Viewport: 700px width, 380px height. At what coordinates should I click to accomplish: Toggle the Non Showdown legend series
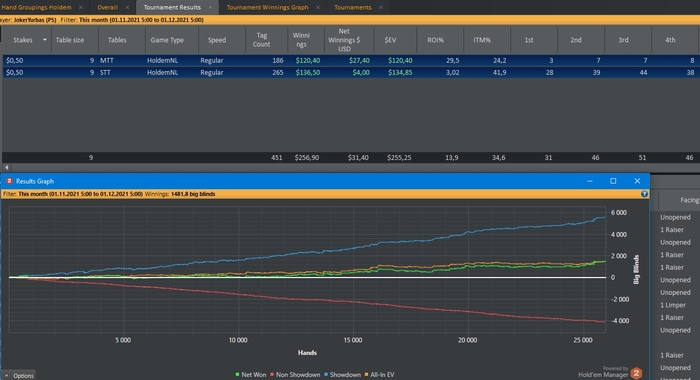coord(295,375)
